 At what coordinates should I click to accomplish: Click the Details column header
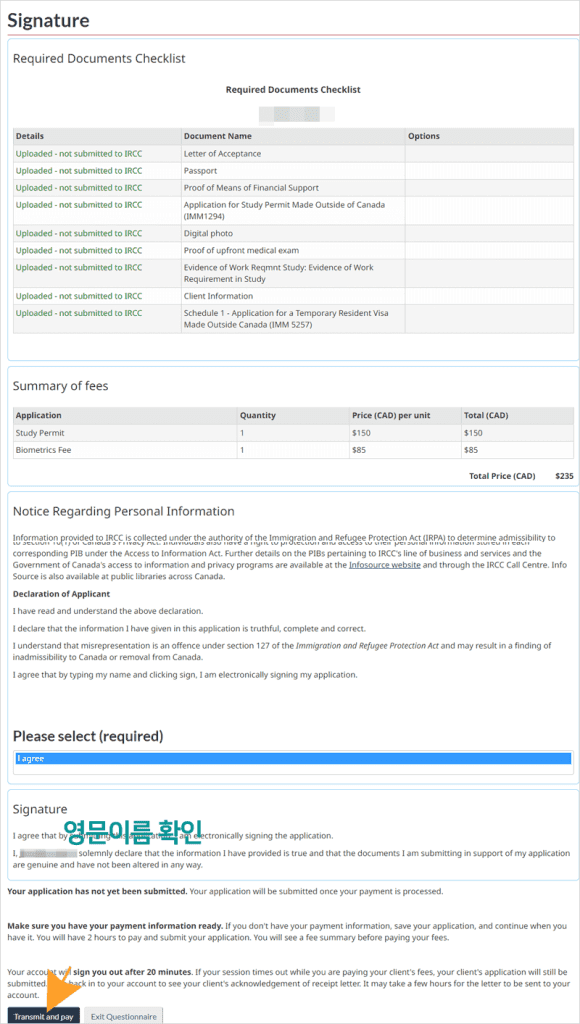pos(29,136)
